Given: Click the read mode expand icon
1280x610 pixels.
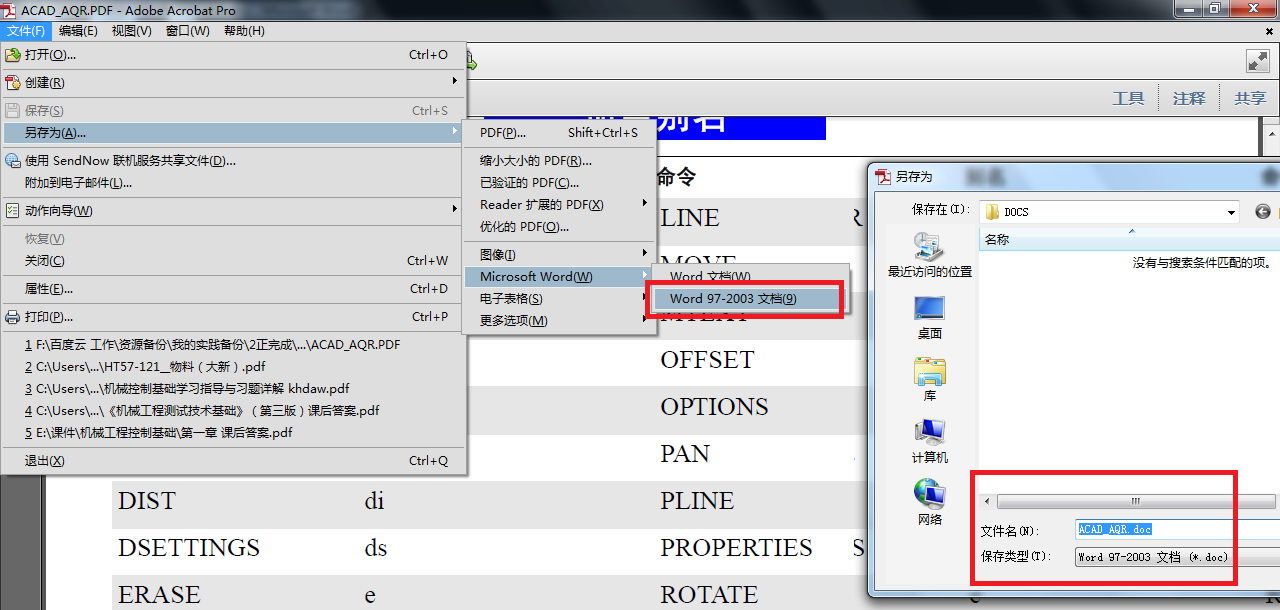Looking at the screenshot, I should pos(1257,61).
